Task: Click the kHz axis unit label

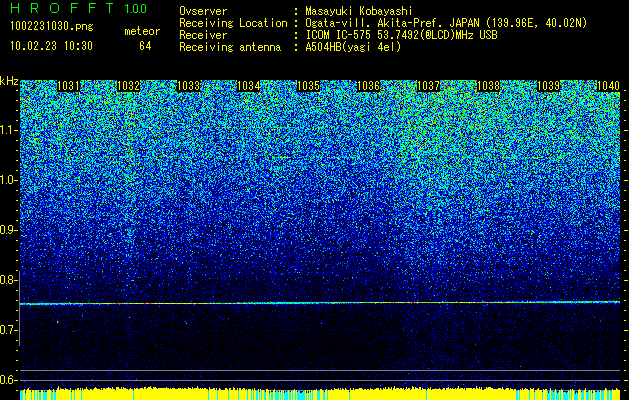Action: click(9, 81)
